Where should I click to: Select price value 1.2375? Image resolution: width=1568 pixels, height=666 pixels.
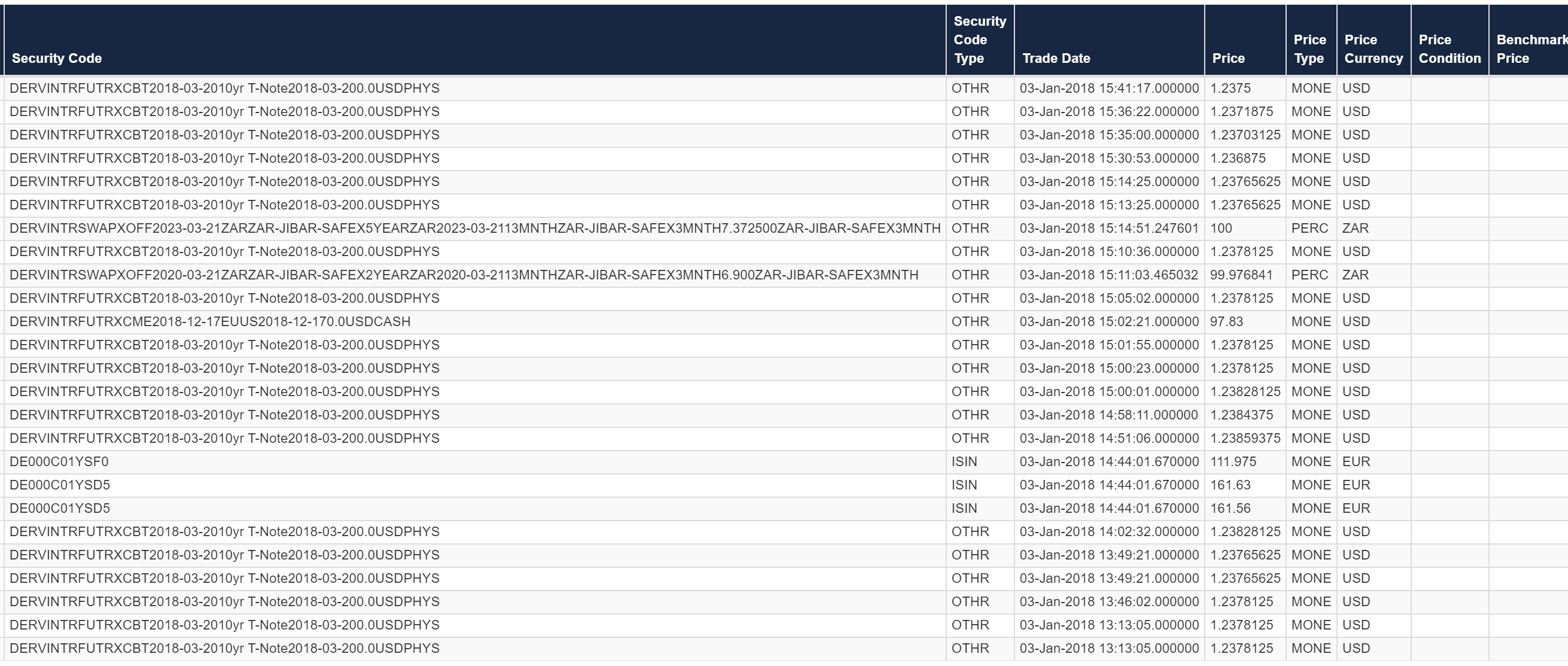tap(1230, 89)
